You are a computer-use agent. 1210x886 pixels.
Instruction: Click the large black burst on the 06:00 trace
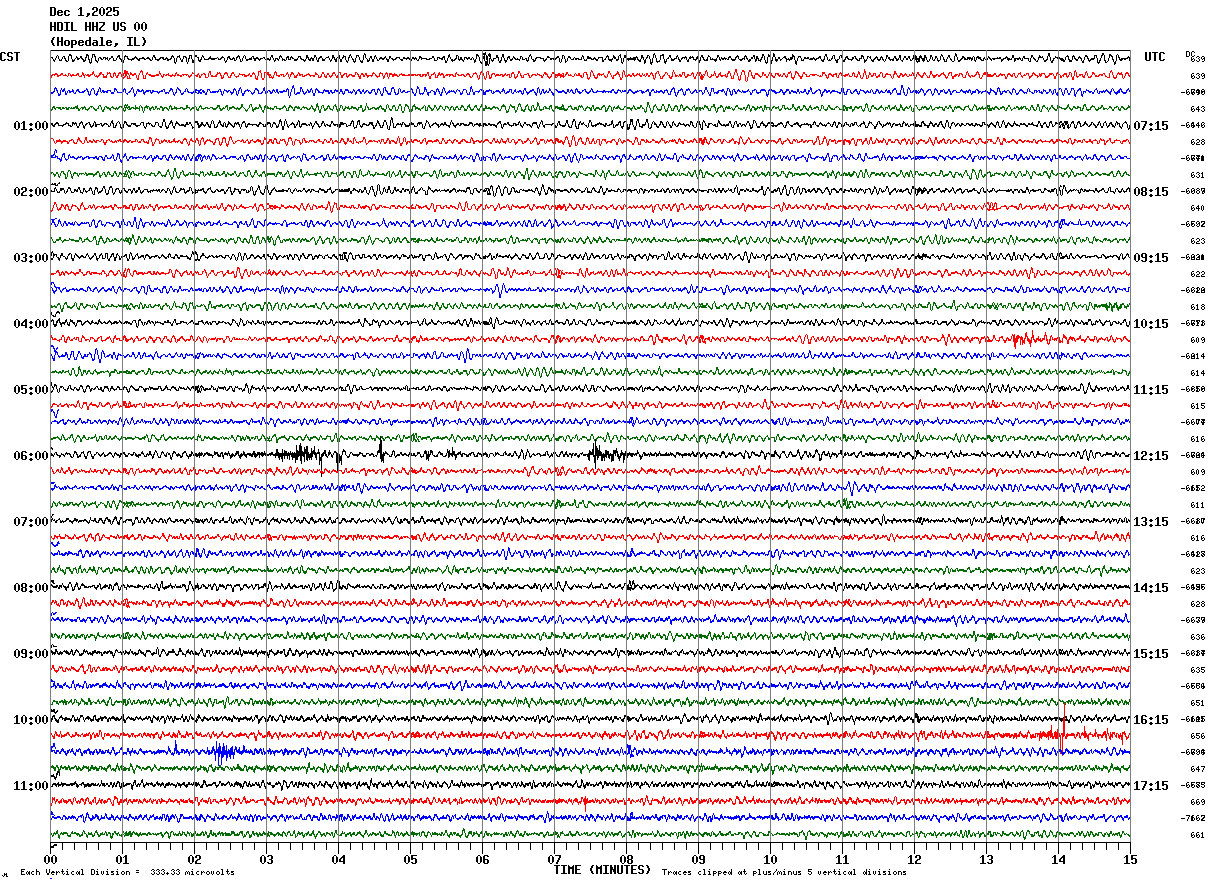303,455
